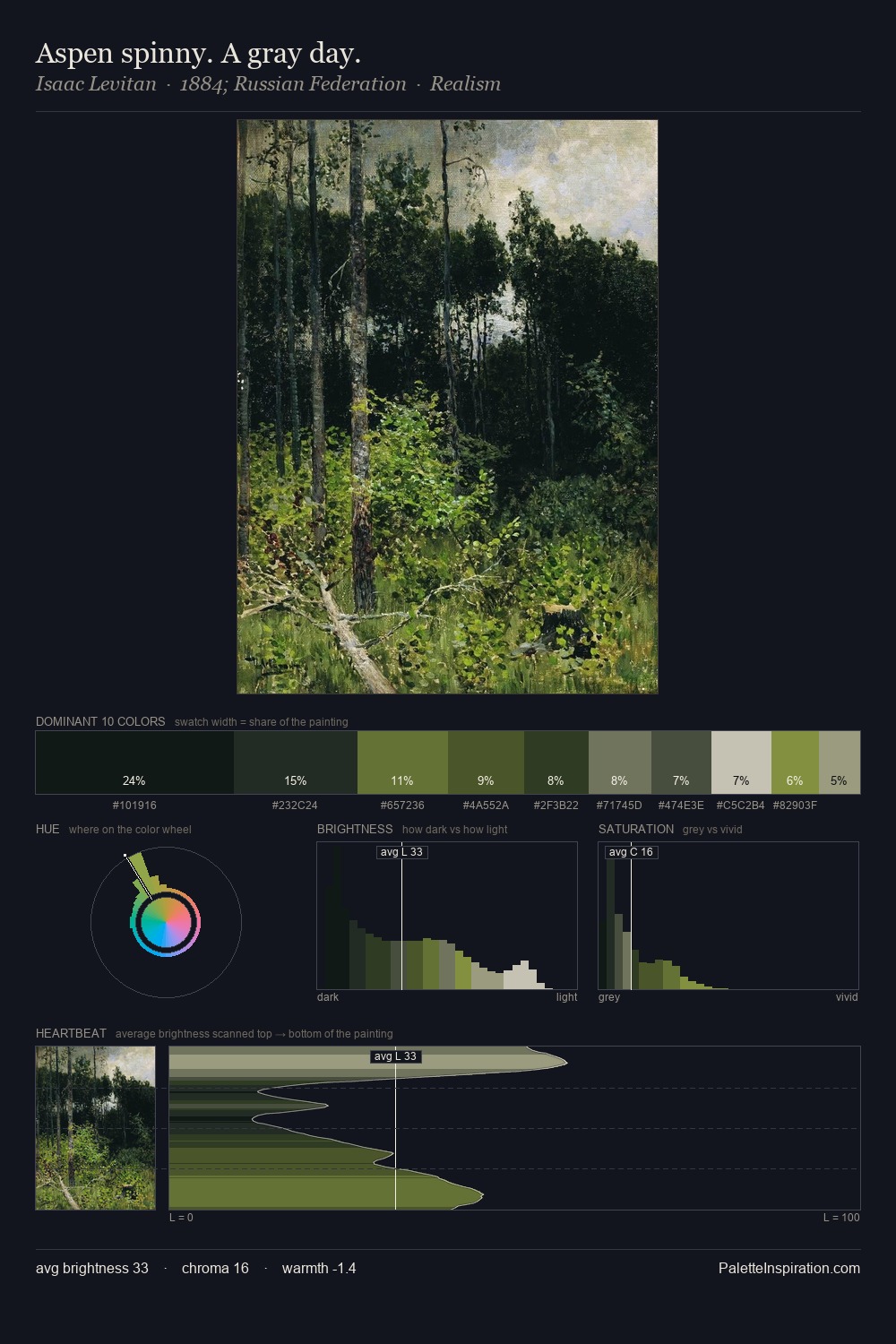The width and height of the screenshot is (896, 1344).
Task: Click the 'avg L 33' label in Brightness chart
Action: pos(401,852)
